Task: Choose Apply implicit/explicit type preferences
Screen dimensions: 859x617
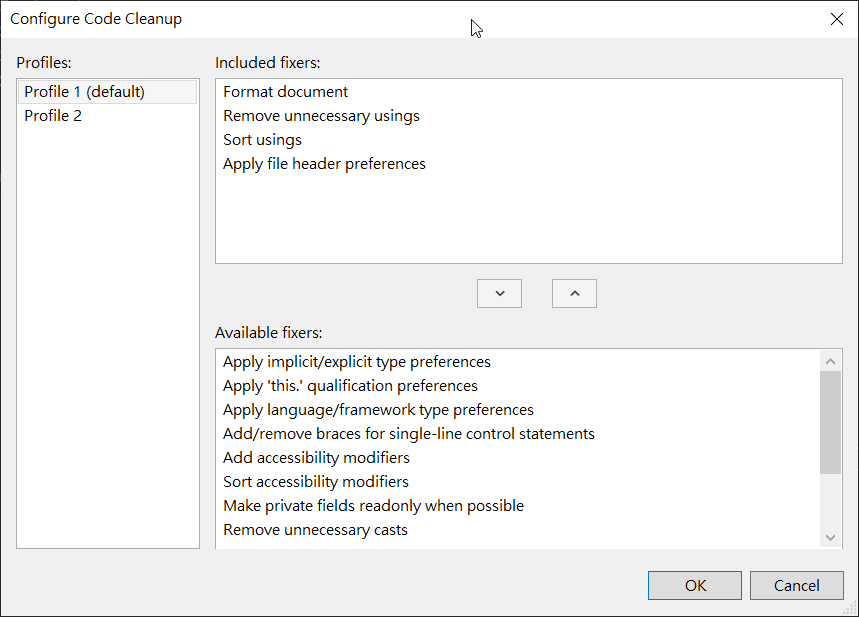Action: 357,362
